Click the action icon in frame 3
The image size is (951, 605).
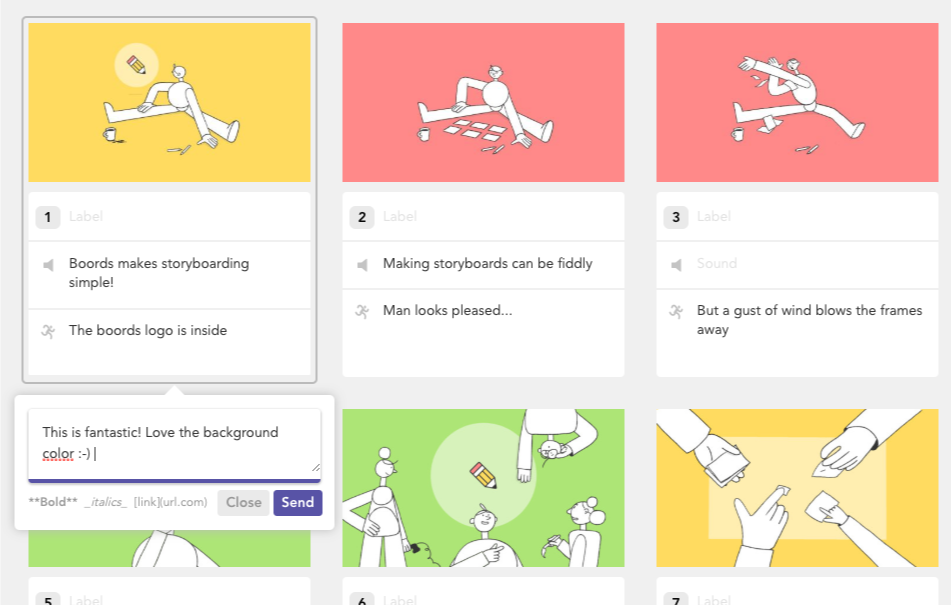pos(676,312)
